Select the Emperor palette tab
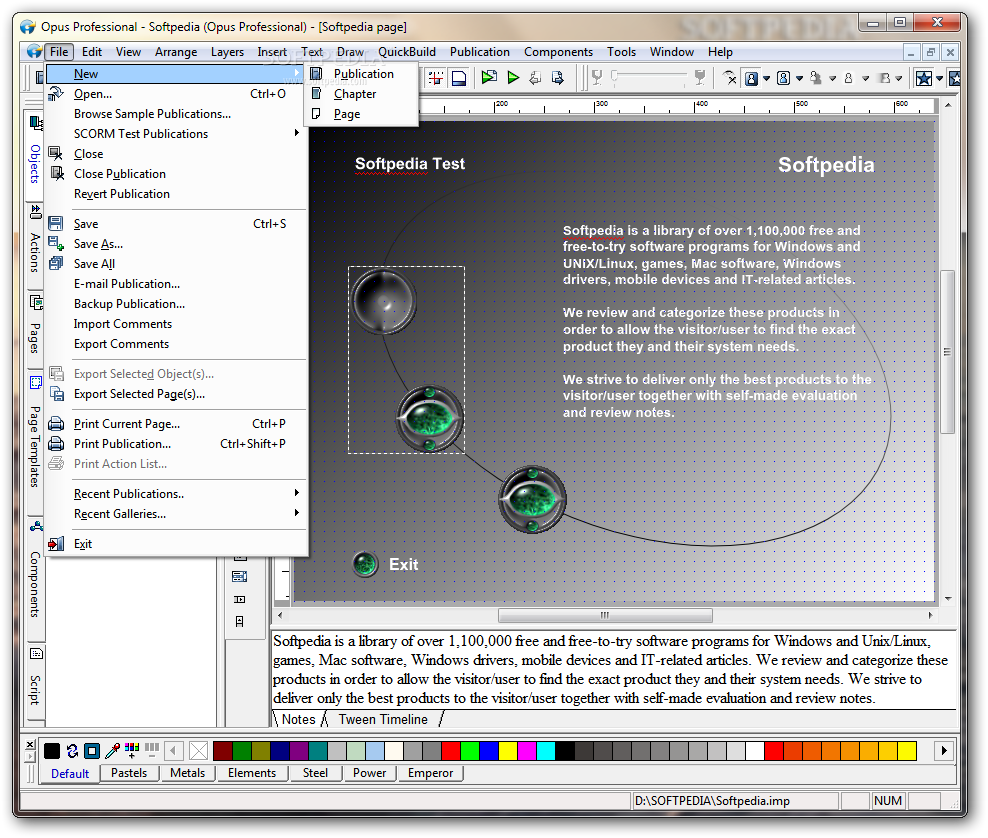The height and width of the screenshot is (838, 988). [x=430, y=773]
